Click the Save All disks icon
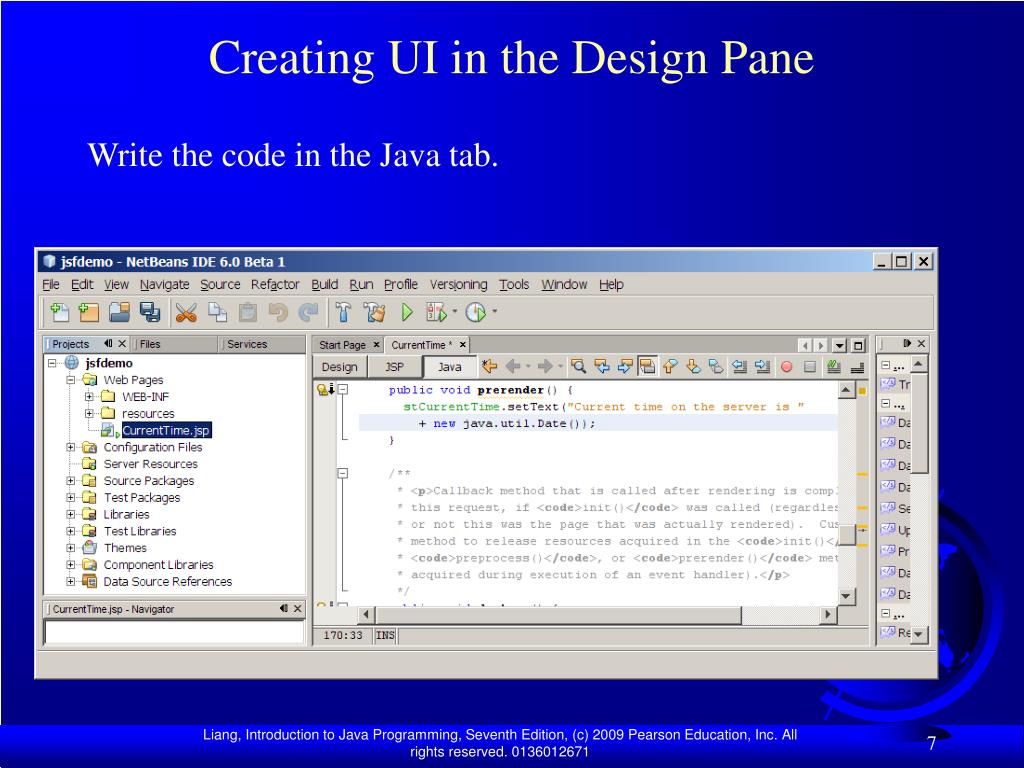Image resolution: width=1024 pixels, height=768 pixels. pos(150,312)
